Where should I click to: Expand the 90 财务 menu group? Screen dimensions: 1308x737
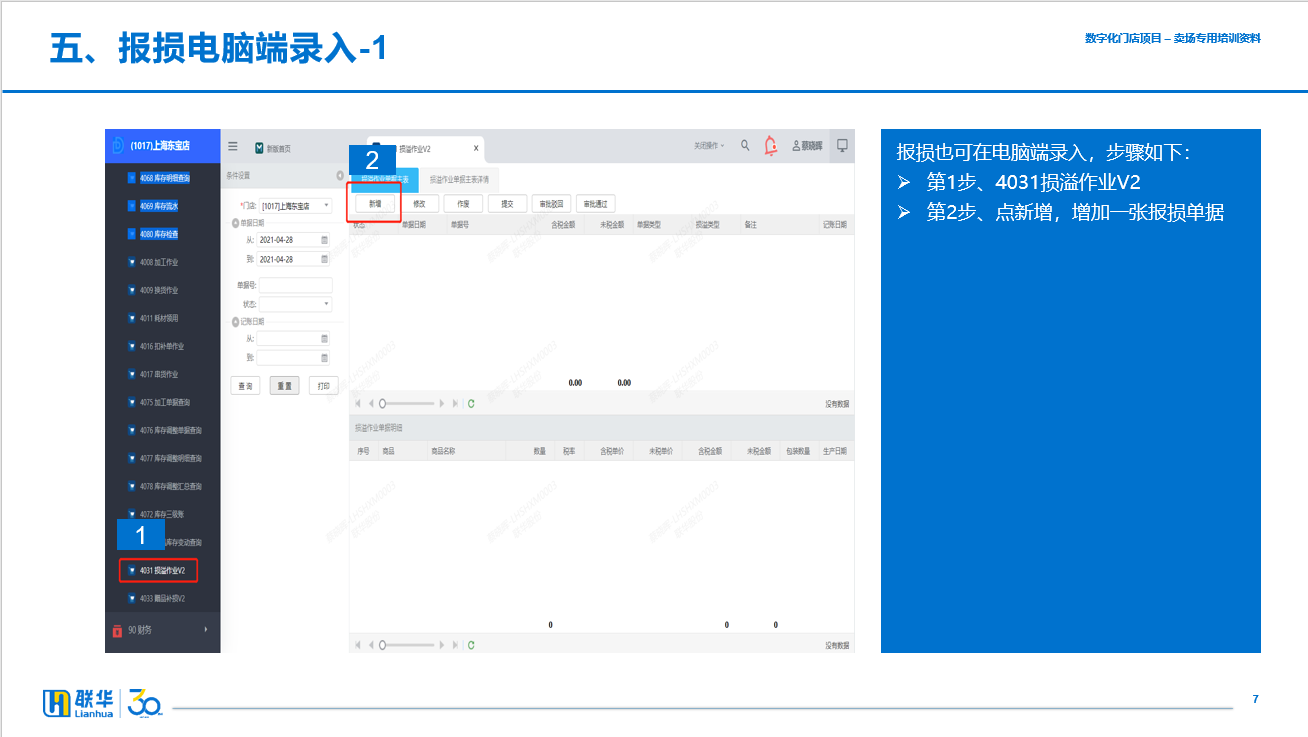[x=162, y=630]
